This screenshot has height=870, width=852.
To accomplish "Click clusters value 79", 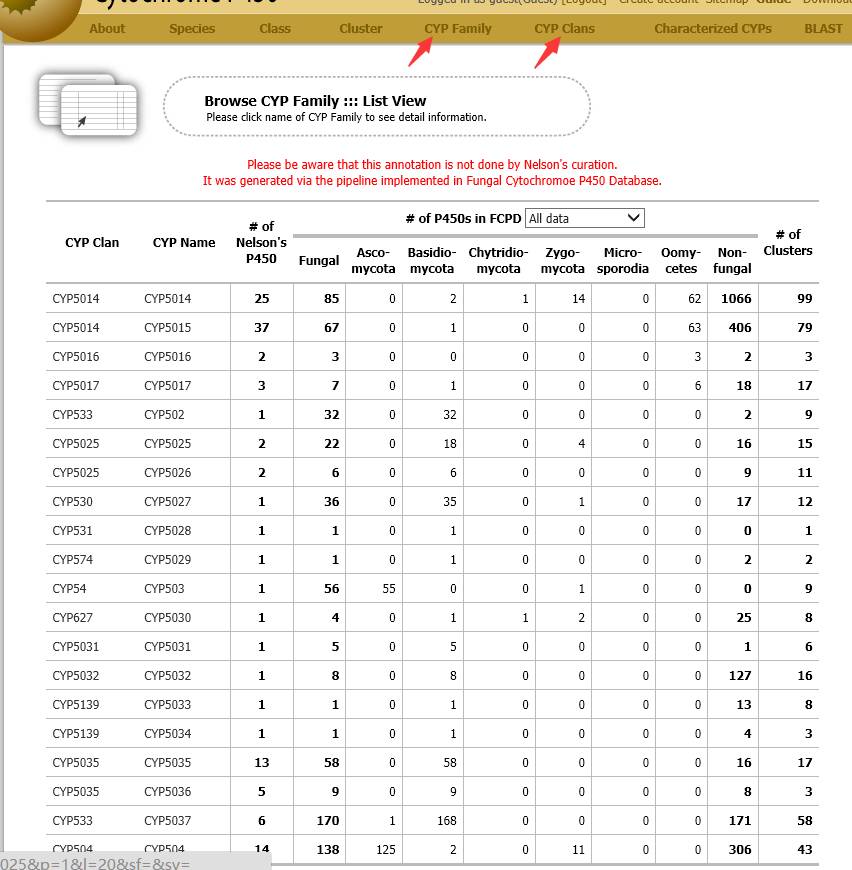I will point(805,327).
